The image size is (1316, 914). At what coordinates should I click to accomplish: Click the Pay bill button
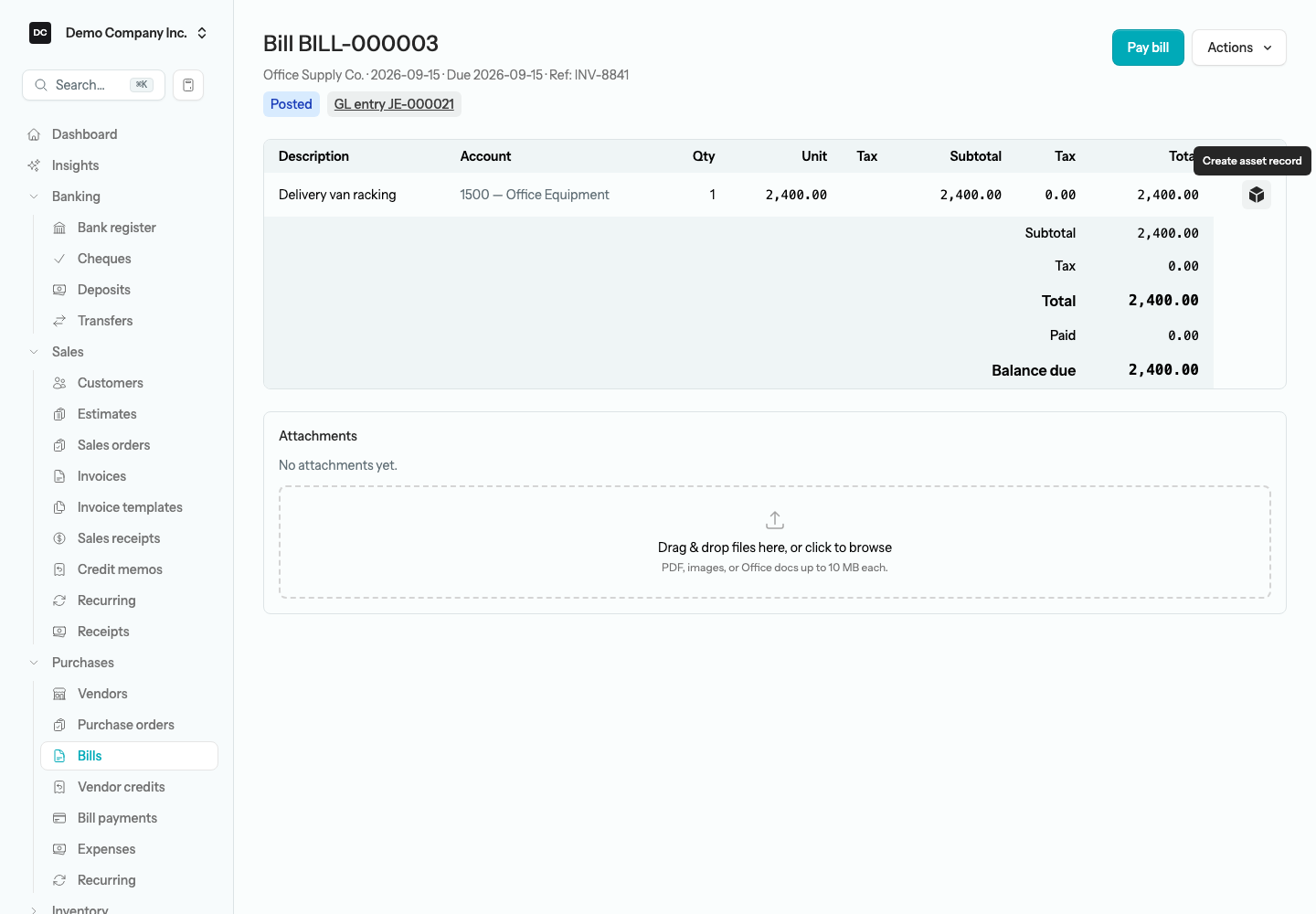point(1148,48)
